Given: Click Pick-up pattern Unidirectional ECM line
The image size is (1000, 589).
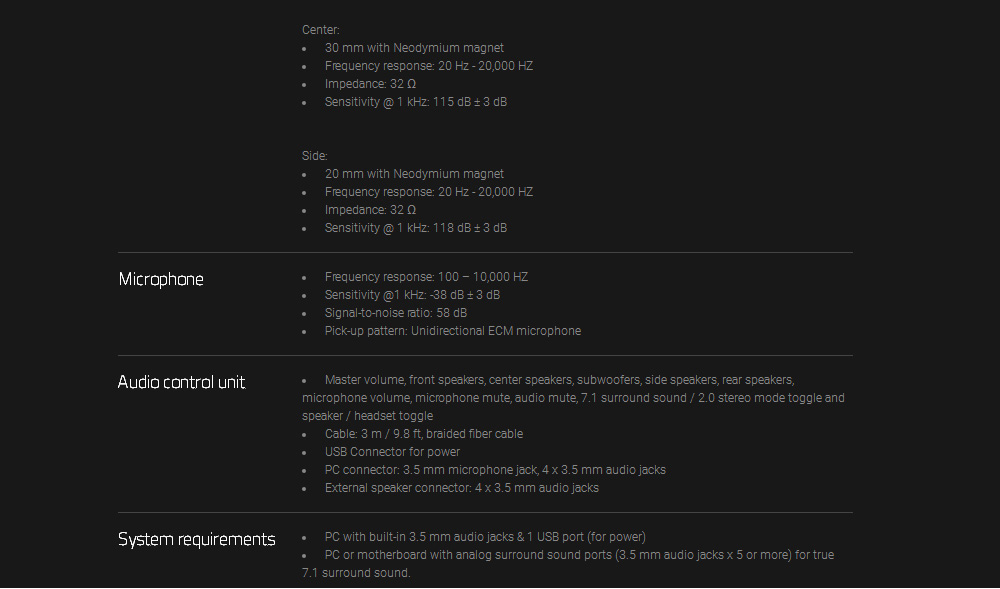Looking at the screenshot, I should tap(453, 331).
